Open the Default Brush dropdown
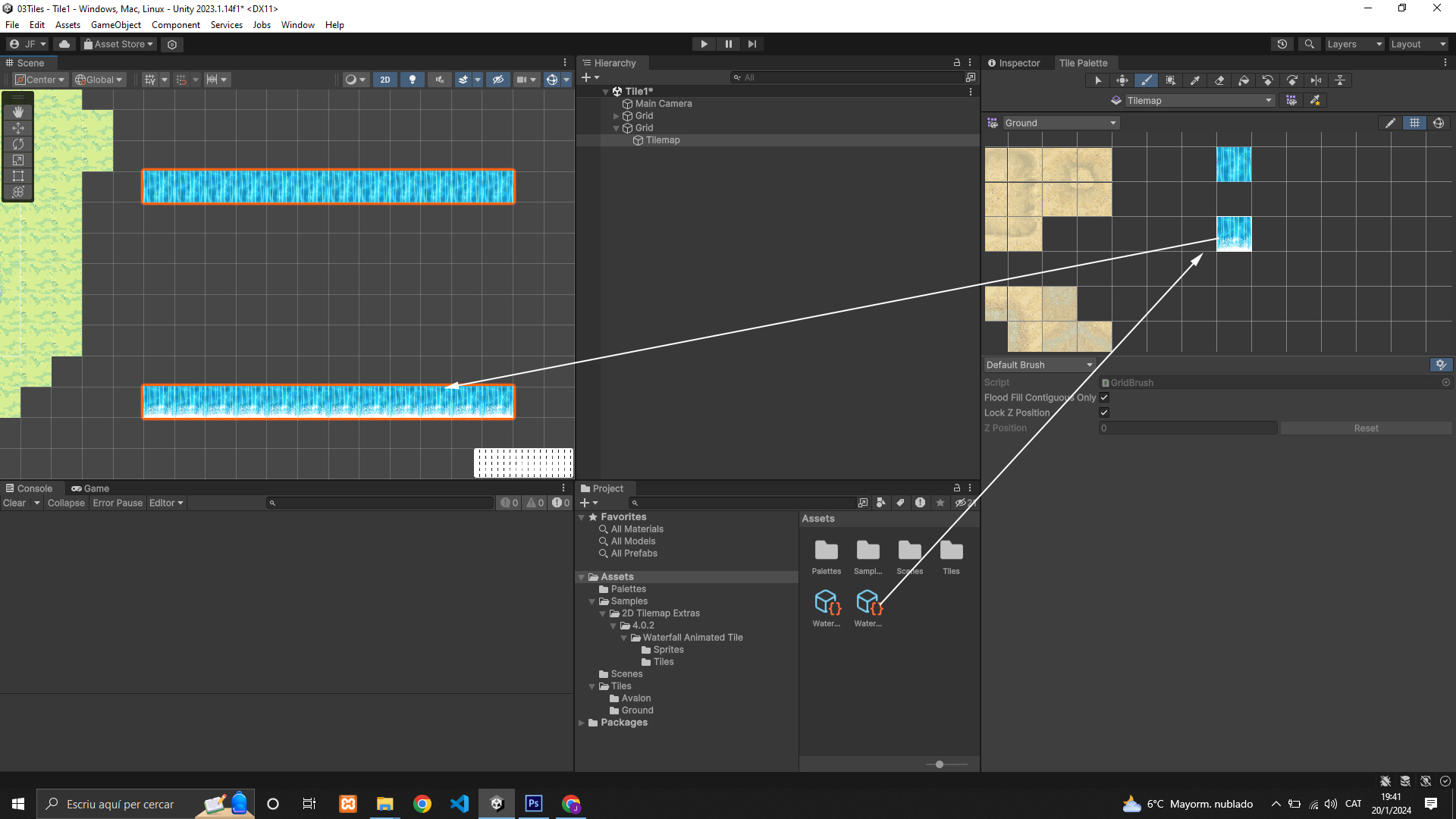The image size is (1456, 819). point(1039,365)
